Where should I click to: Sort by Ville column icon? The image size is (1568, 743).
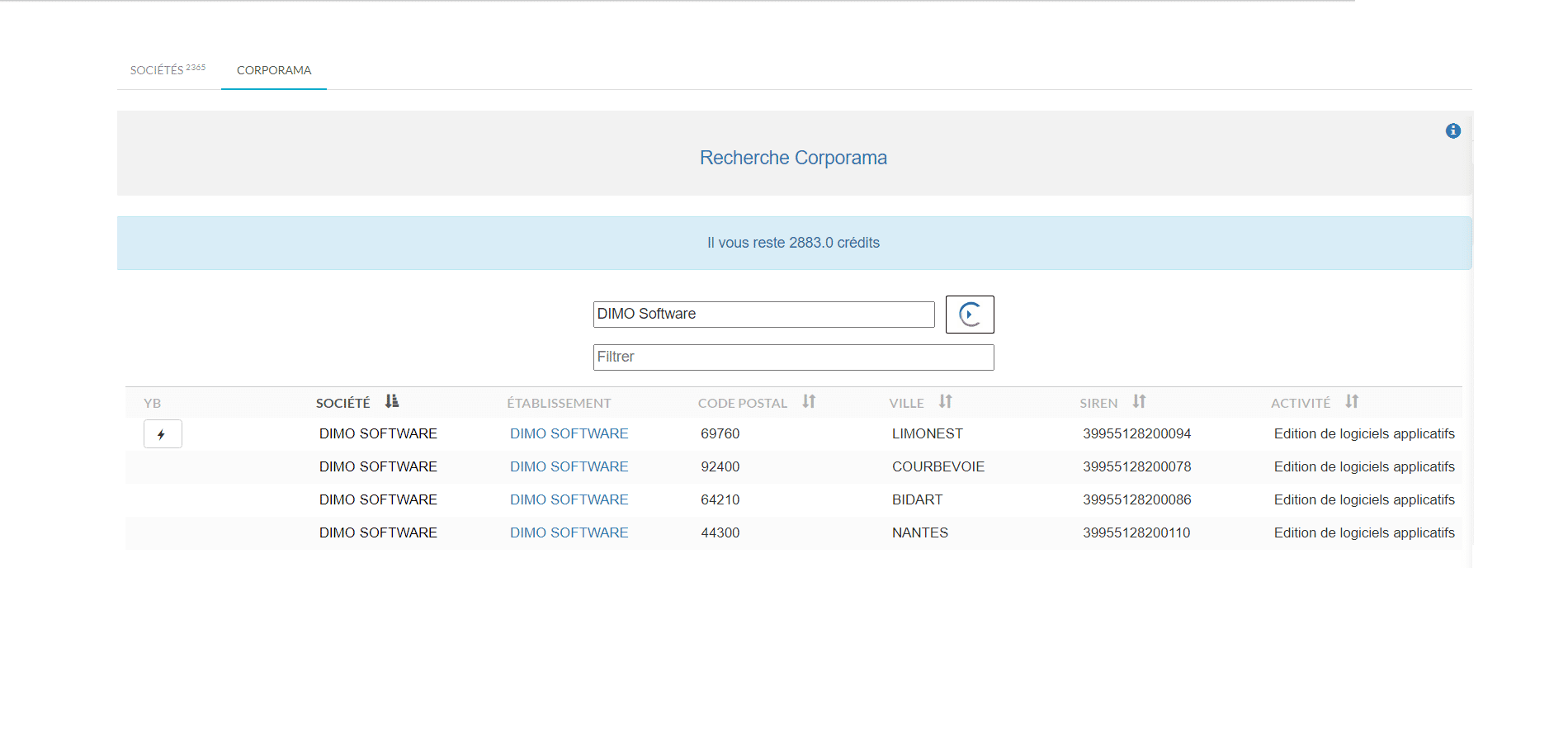(x=945, y=402)
